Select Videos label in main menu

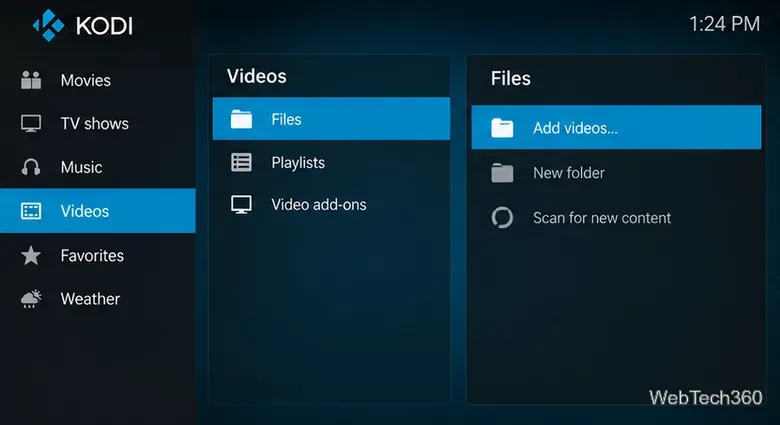[x=85, y=211]
